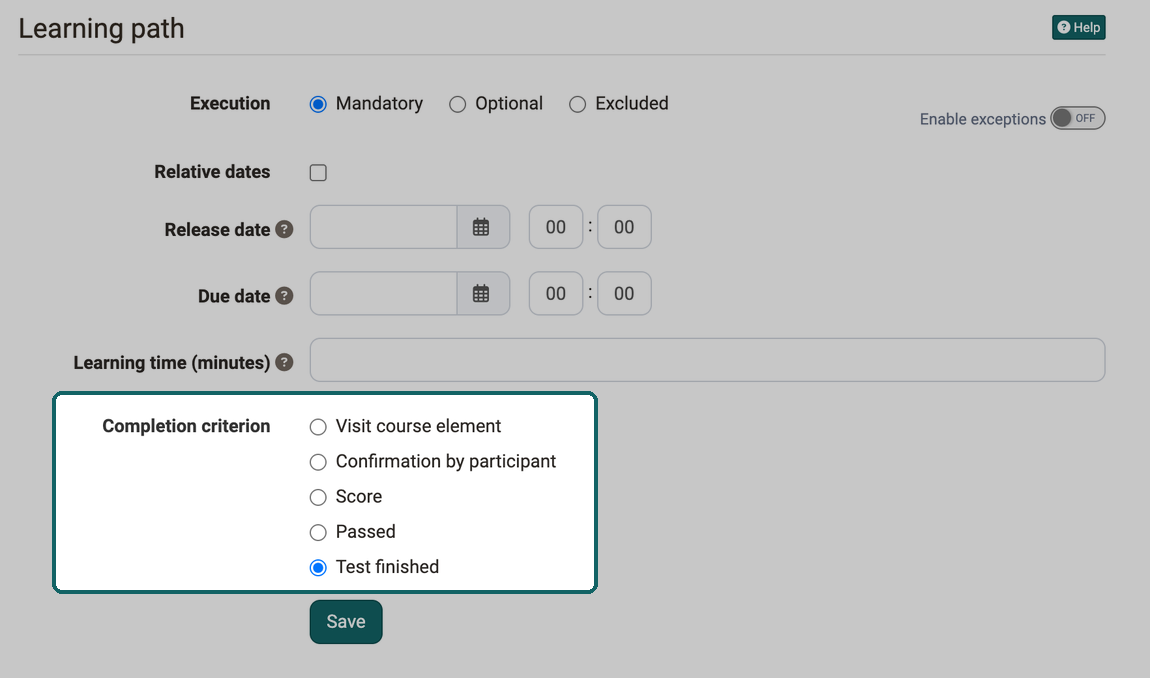Choose Confirmation by participant criterion
Screen dimensions: 1150x678
click(x=318, y=462)
